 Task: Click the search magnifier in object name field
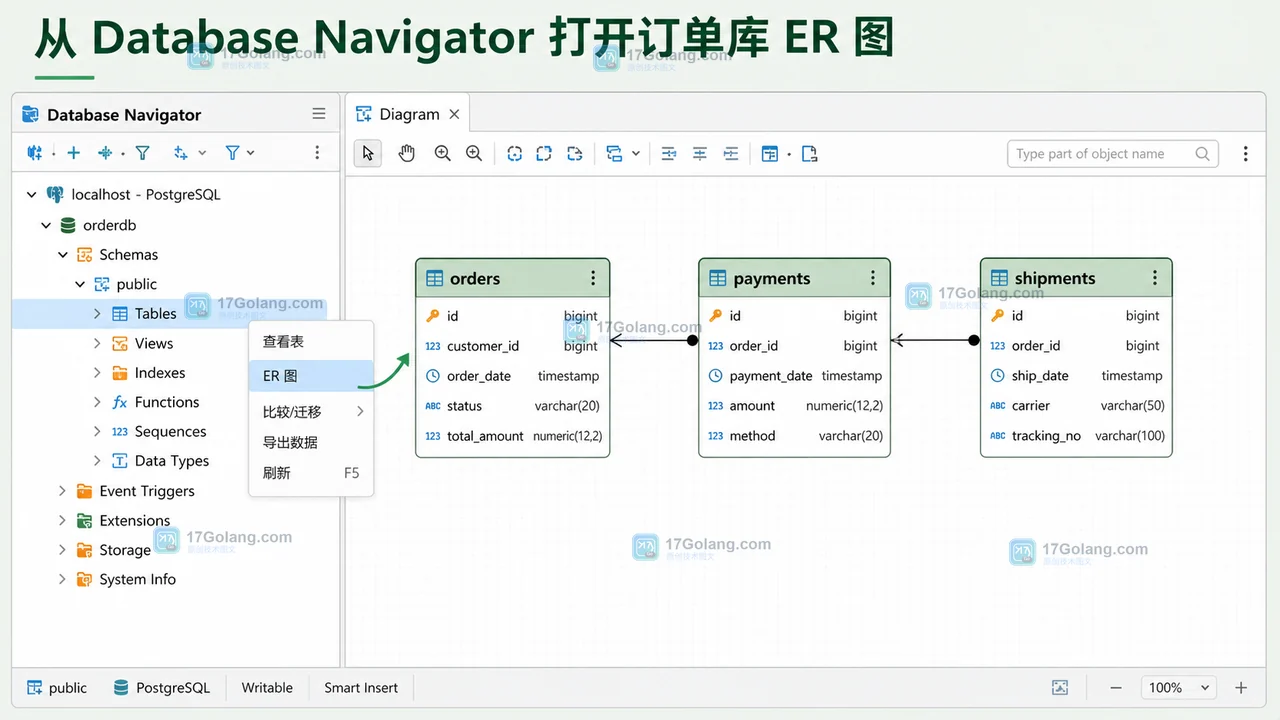(1203, 154)
